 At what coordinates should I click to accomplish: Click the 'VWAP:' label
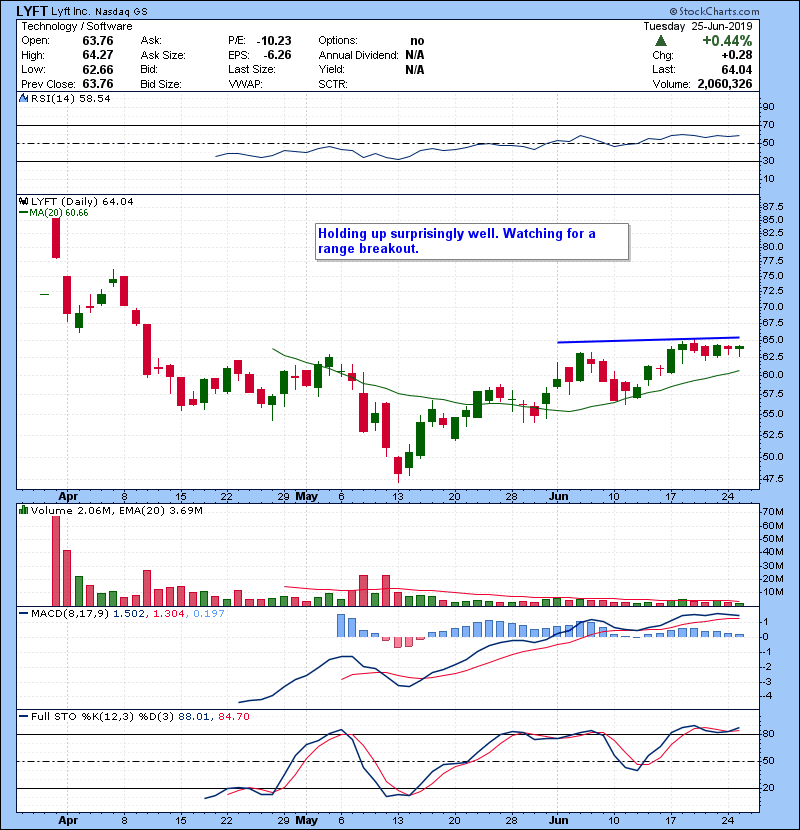[x=245, y=84]
